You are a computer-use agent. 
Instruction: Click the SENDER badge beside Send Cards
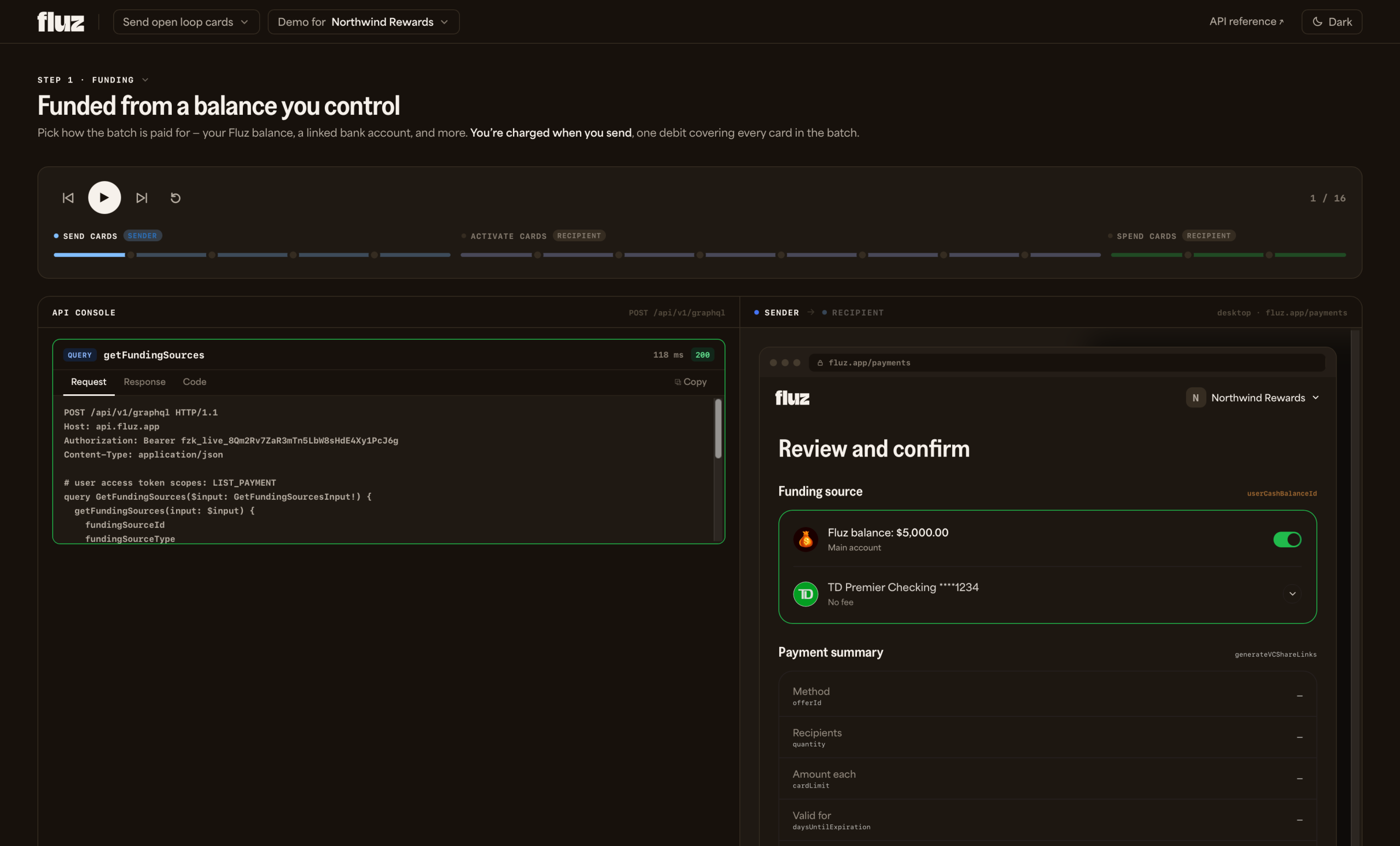click(142, 236)
